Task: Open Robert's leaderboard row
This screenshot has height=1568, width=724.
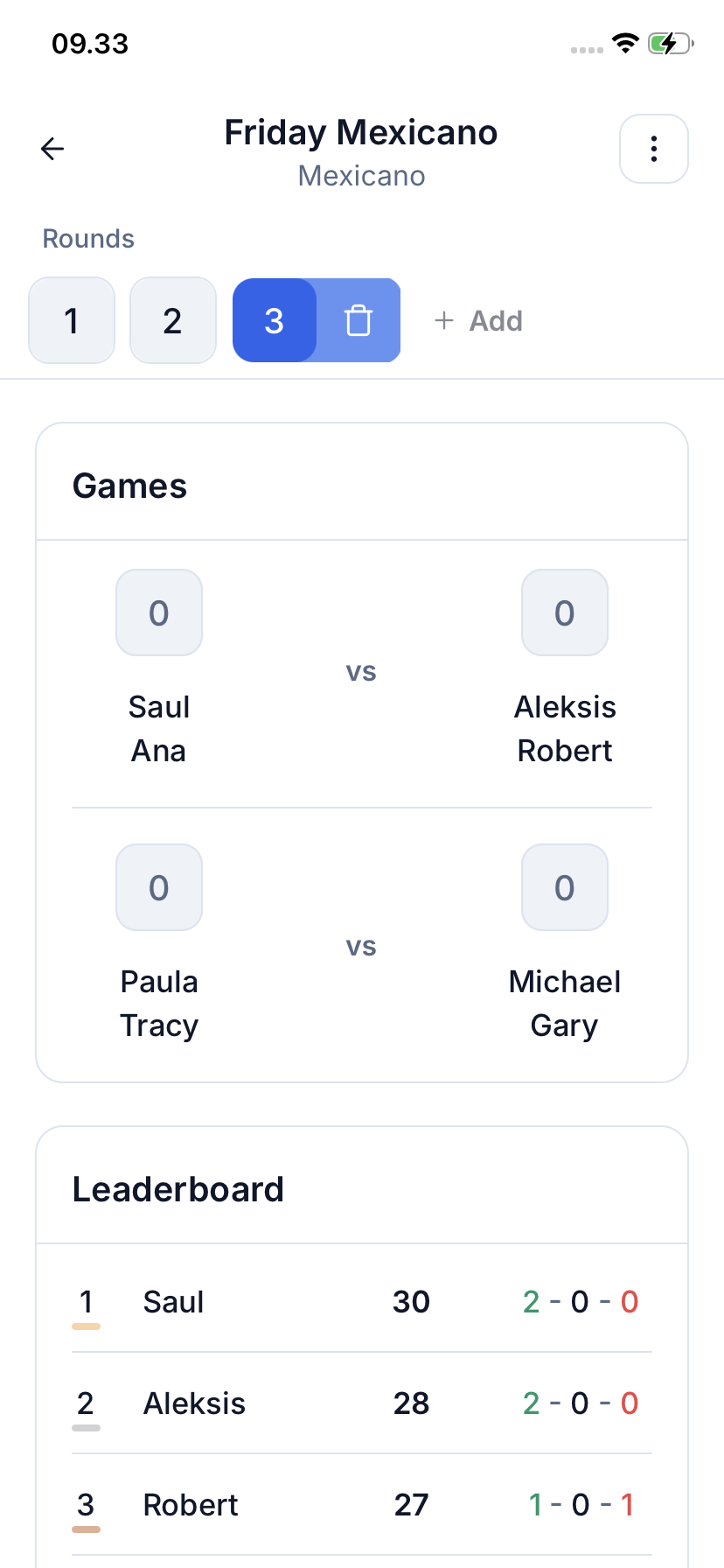Action: 361,1505
